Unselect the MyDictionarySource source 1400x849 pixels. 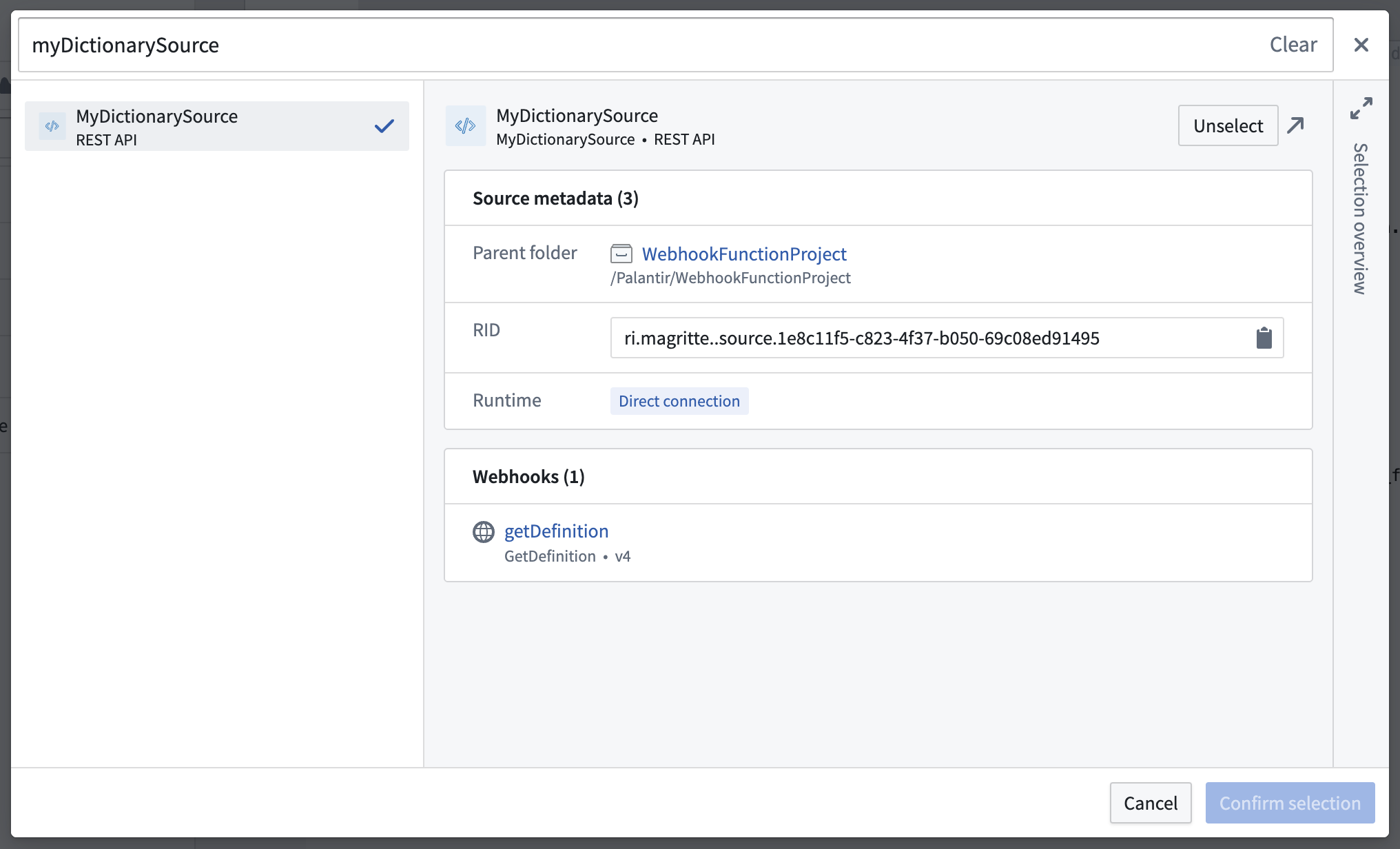[x=1228, y=125]
